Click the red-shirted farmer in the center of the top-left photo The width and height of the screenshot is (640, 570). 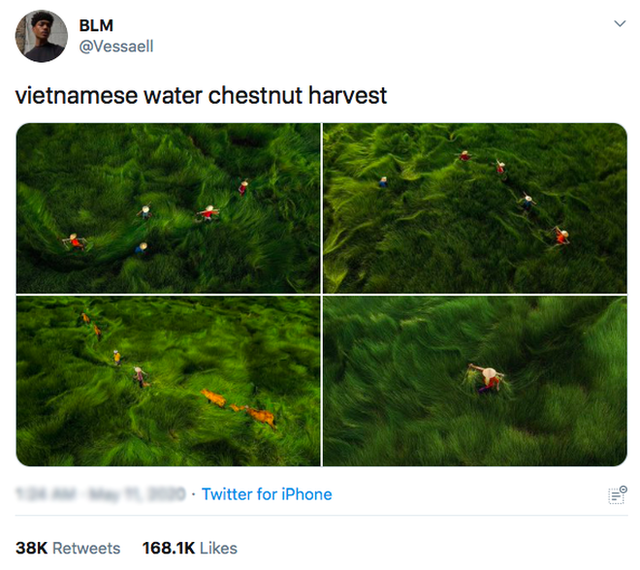click(x=209, y=213)
